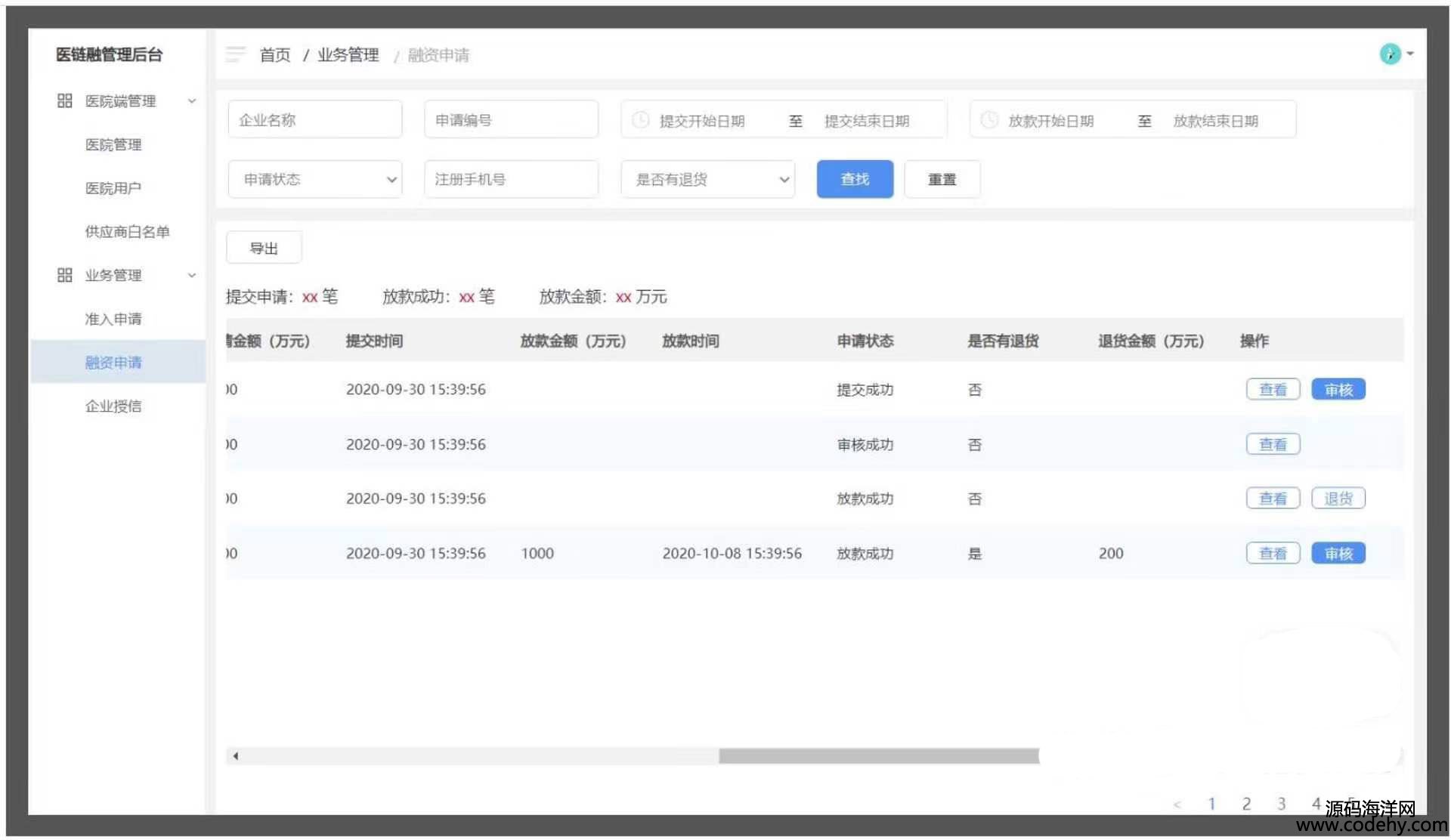Click the 2020-10-08 15:39:56 放款时间 cell
This screenshot has width=1451, height=840.
(732, 554)
